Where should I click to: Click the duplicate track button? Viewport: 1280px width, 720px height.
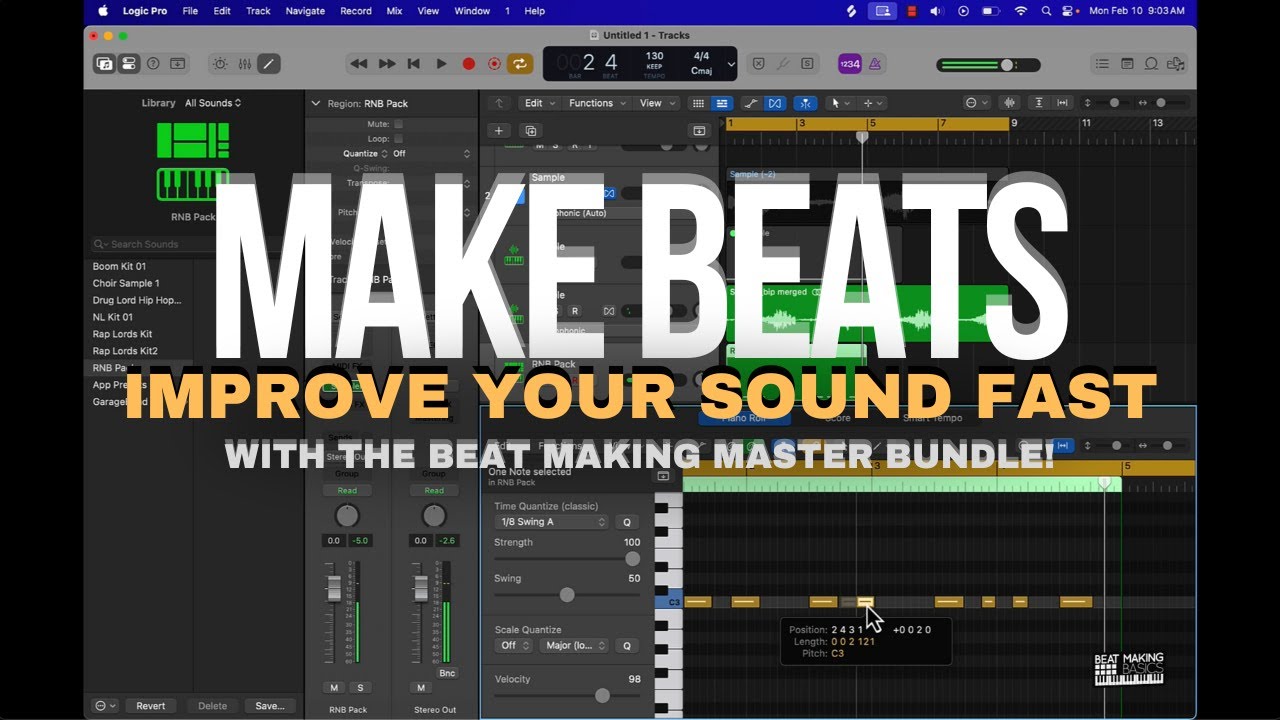[531, 131]
